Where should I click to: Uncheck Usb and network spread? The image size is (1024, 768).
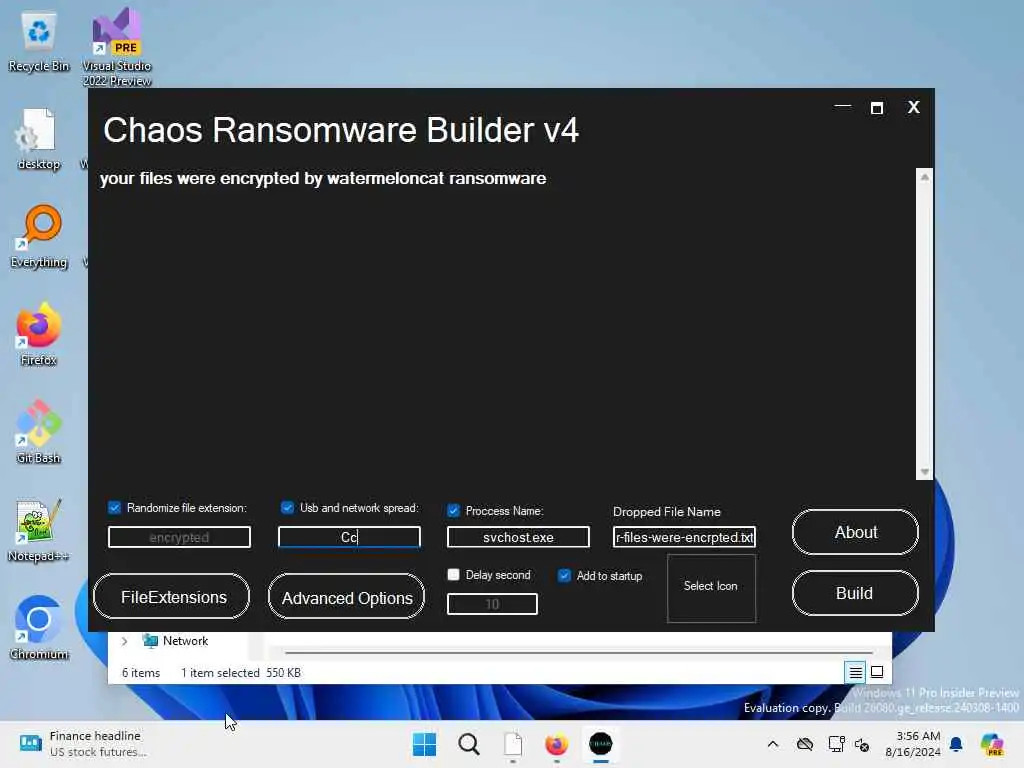287,507
